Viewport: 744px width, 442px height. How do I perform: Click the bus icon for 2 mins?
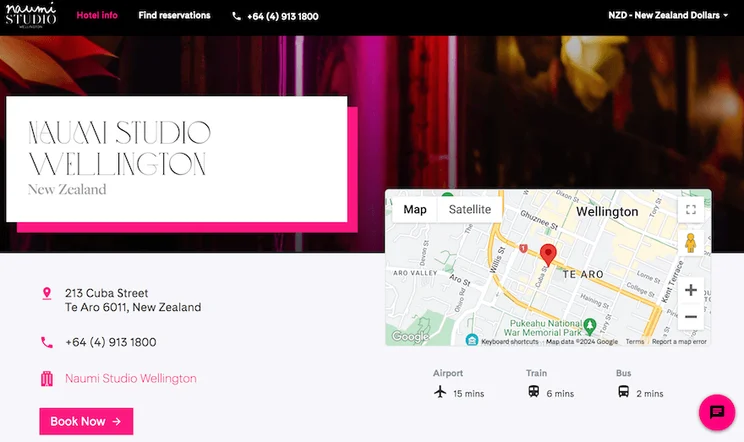[x=623, y=392]
